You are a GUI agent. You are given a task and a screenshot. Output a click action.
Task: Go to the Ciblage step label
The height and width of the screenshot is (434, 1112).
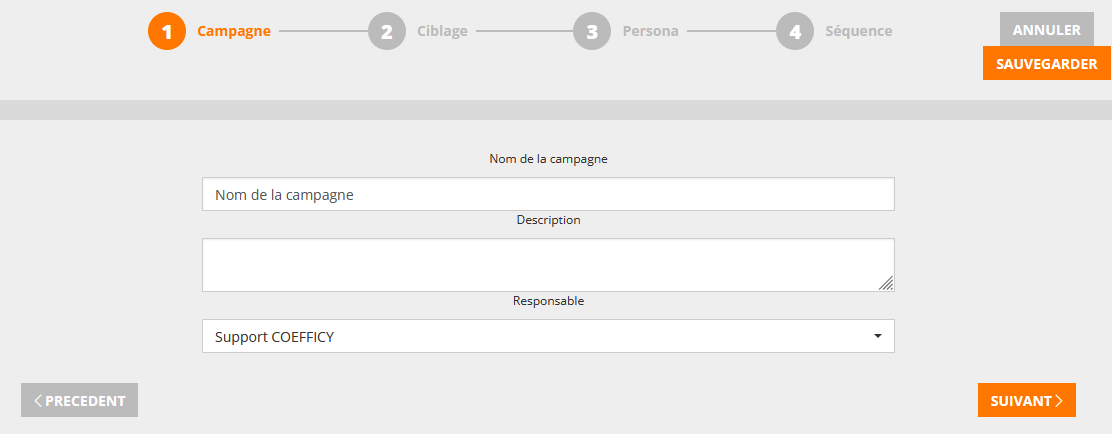click(442, 31)
